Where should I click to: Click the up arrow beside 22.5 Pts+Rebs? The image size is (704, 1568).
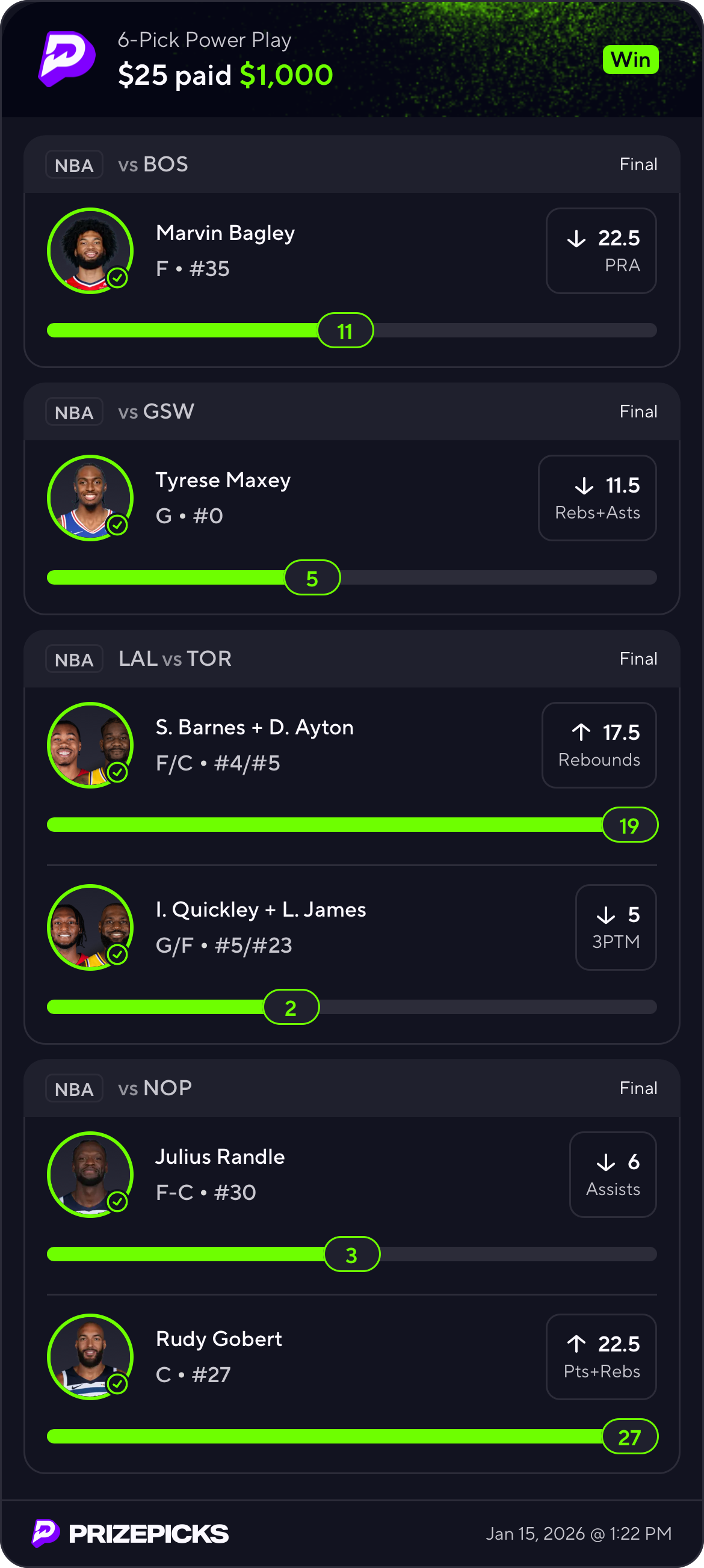tap(576, 1344)
